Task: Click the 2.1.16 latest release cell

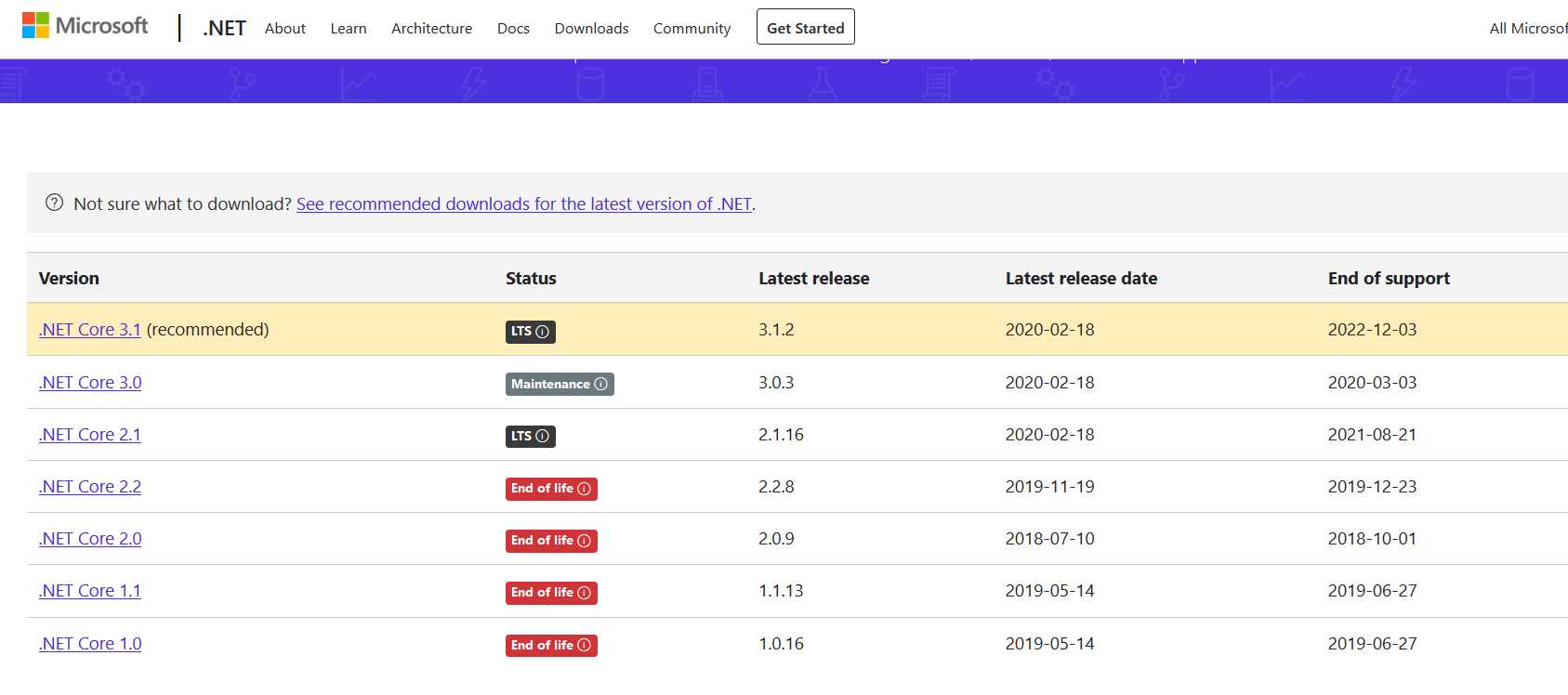Action: pyautogui.click(x=781, y=434)
